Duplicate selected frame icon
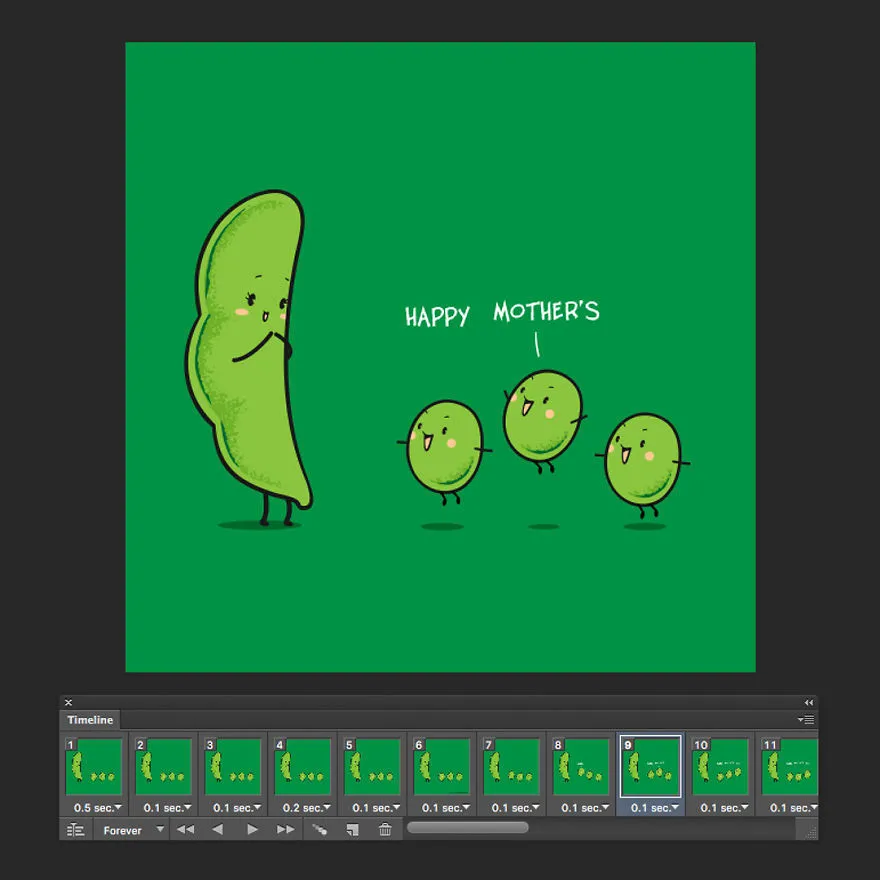 [352, 829]
